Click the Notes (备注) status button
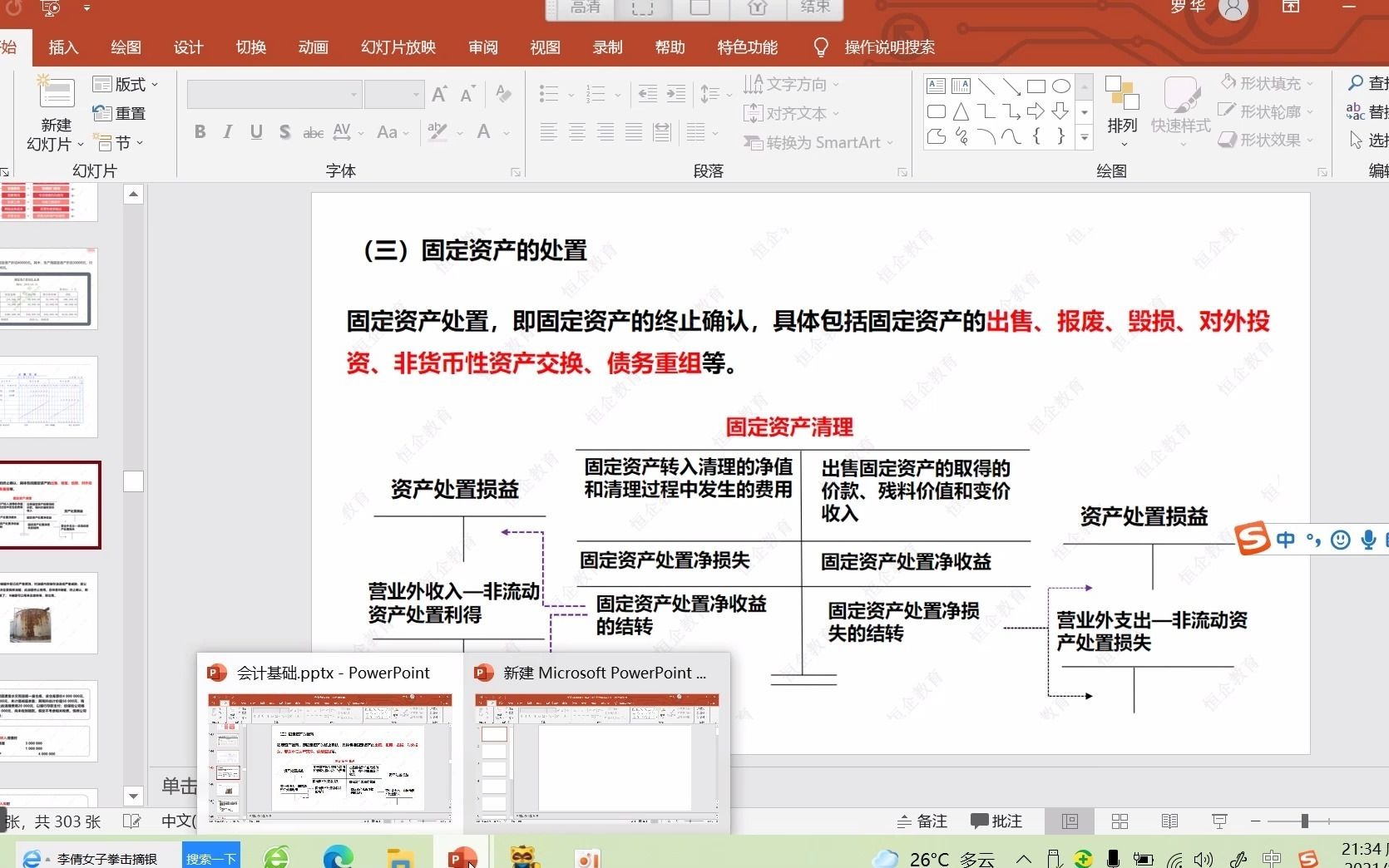The image size is (1389, 868). (922, 821)
